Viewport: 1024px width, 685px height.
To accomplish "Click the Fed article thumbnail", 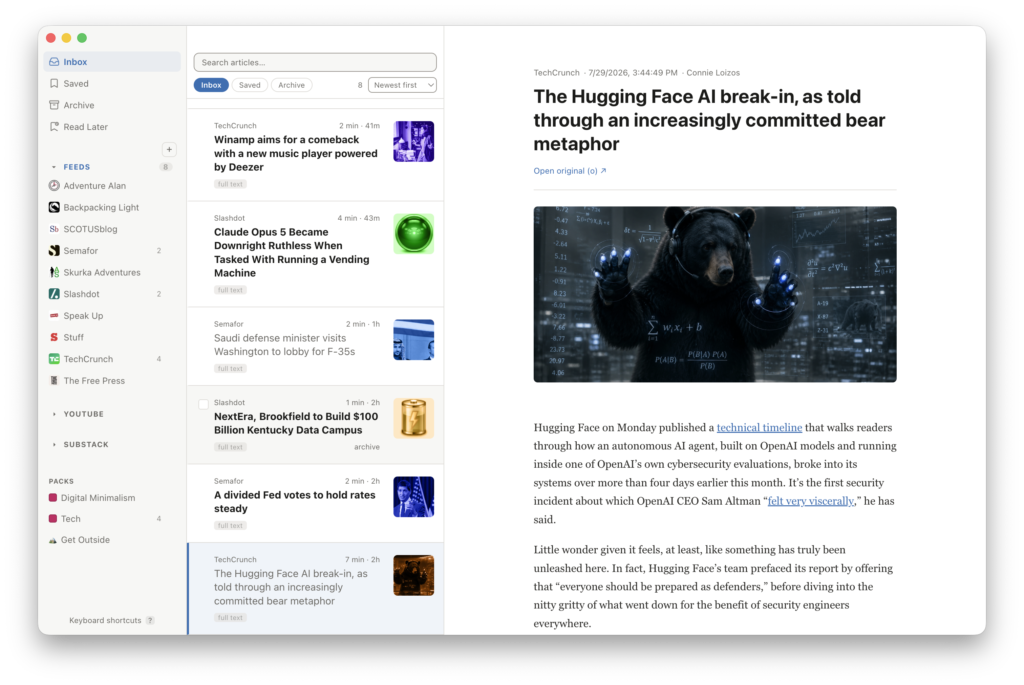I will point(413,496).
